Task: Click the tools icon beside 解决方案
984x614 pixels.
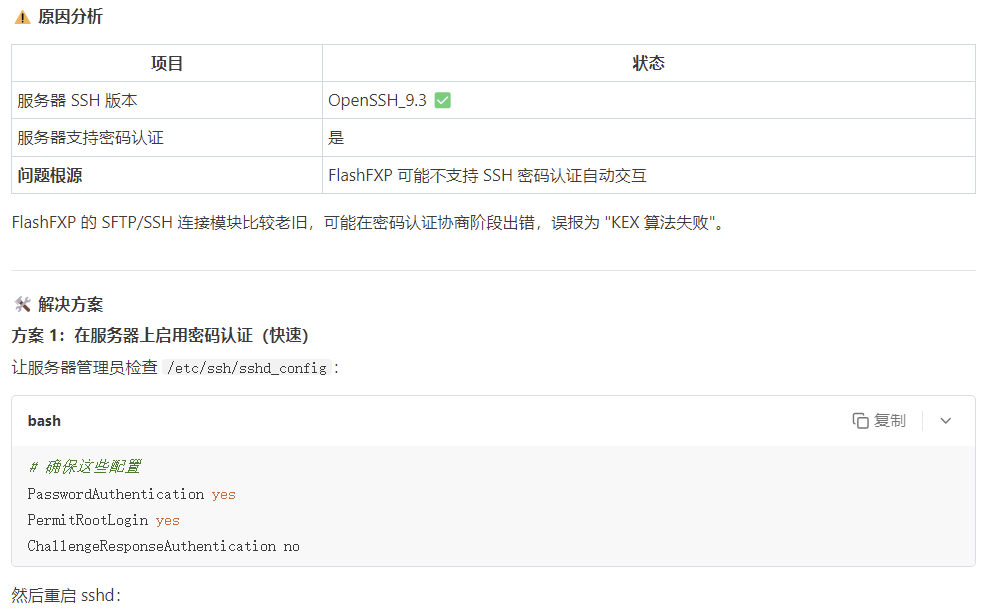Action: point(22,304)
